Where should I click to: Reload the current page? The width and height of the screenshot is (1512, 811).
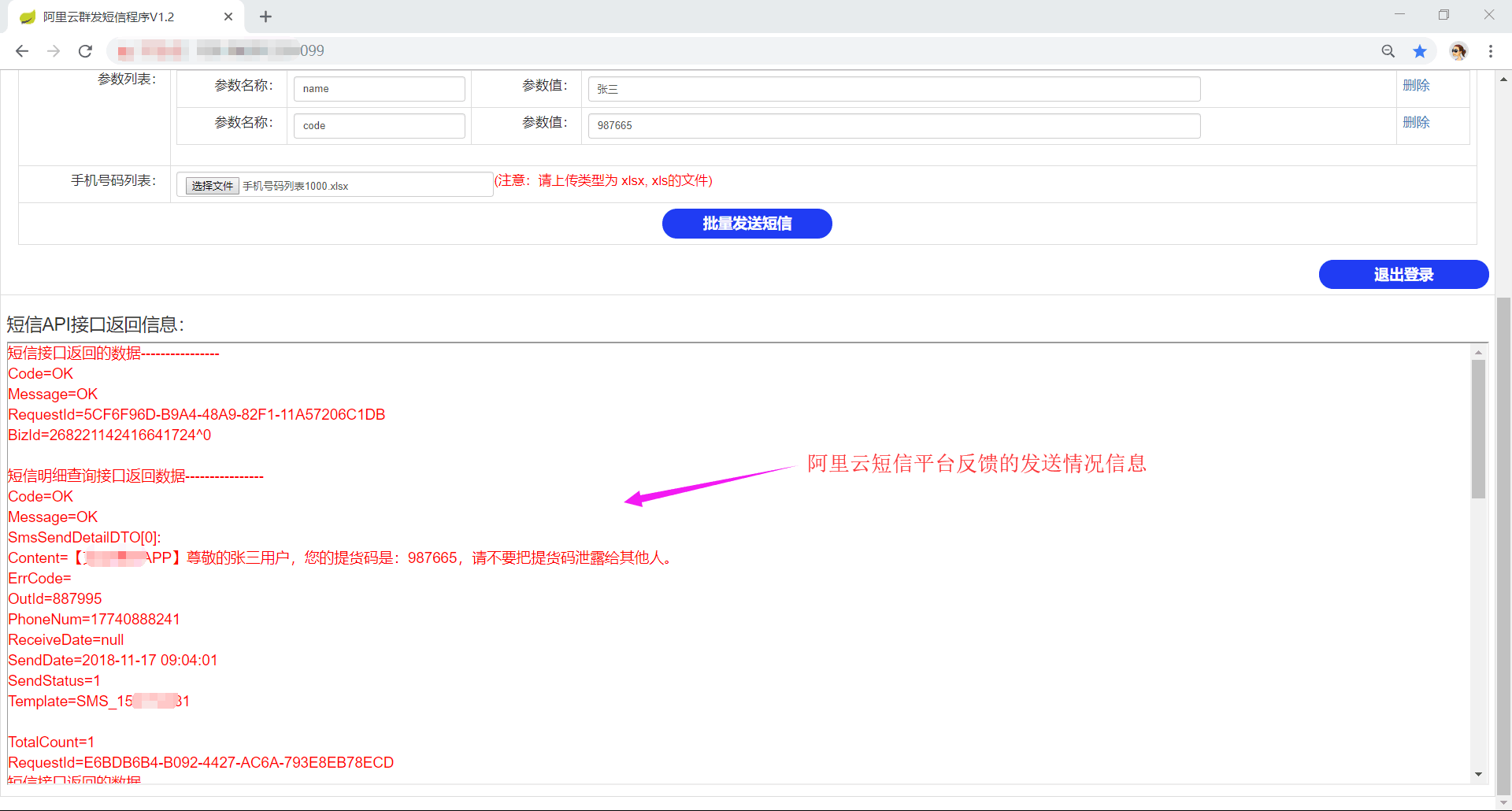point(85,51)
